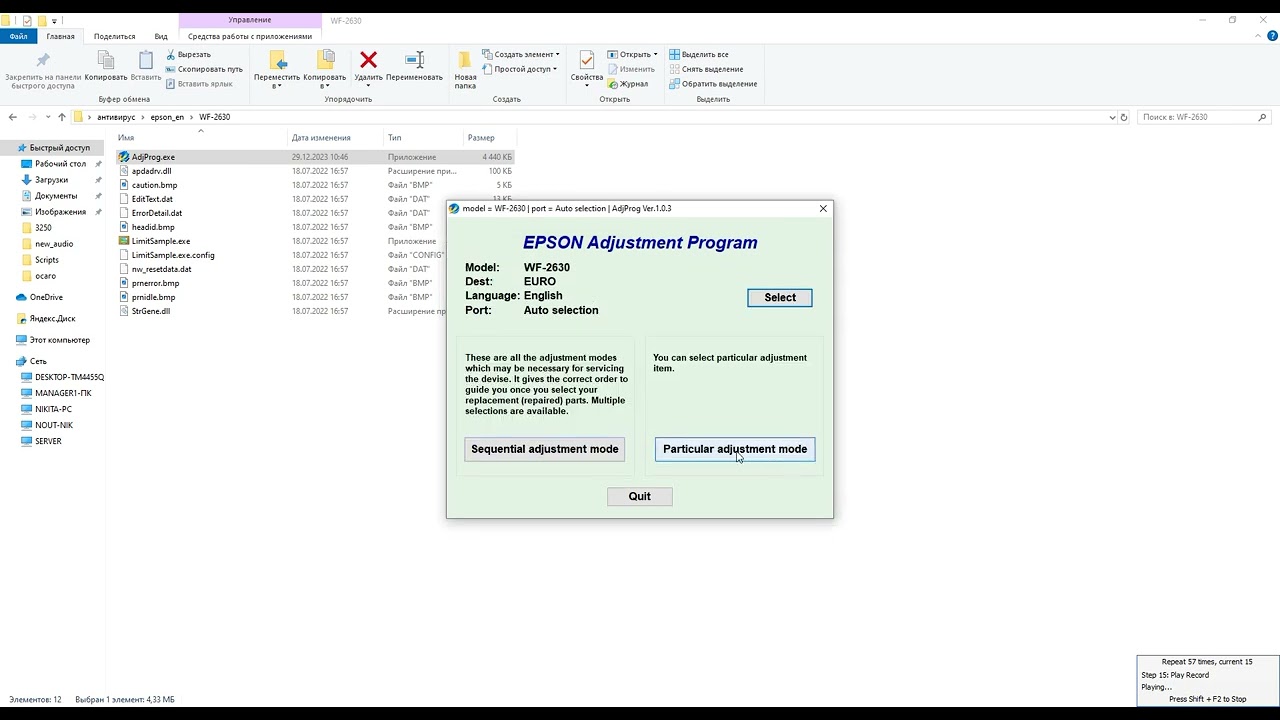
Task: Create a new folder (Новая папка)
Action: tap(465, 70)
